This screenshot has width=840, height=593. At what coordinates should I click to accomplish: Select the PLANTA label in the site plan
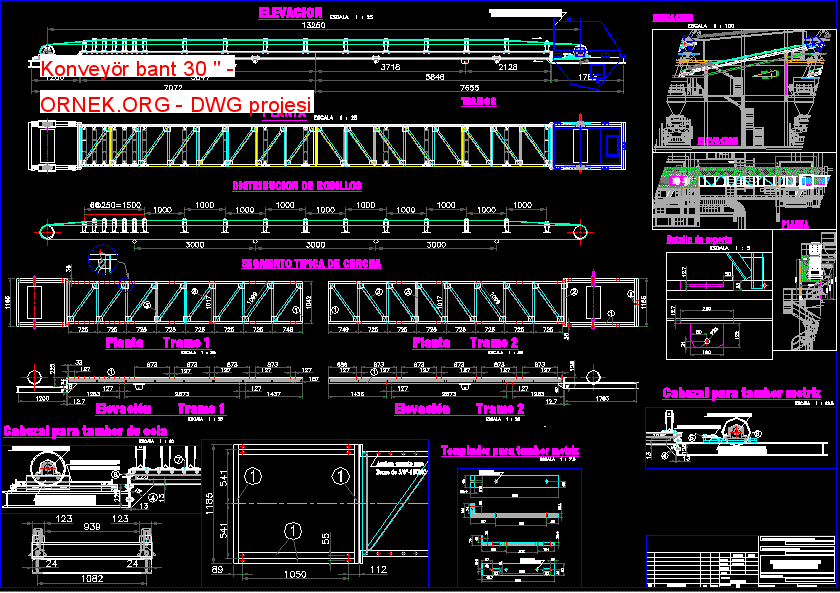point(795,224)
